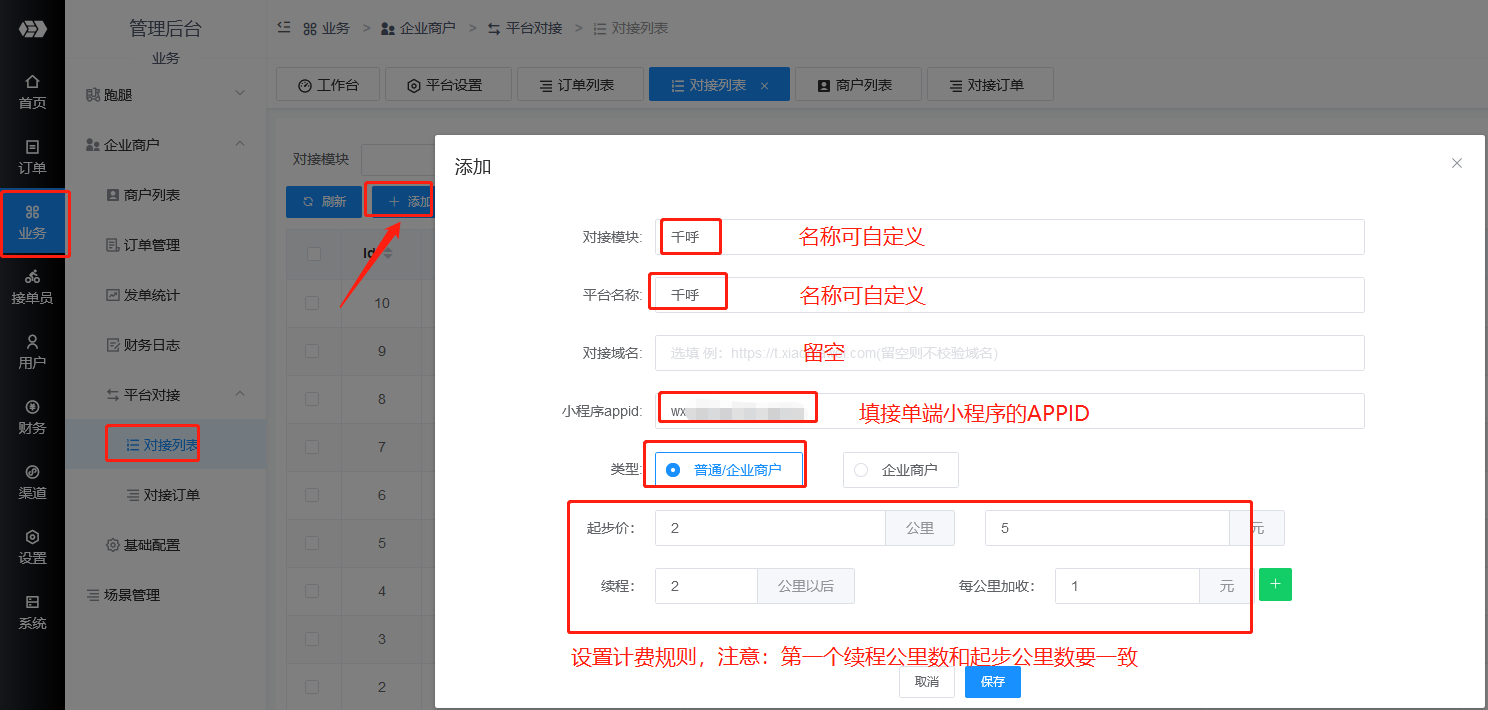Collapse the 平台对接 submenu

pyautogui.click(x=166, y=394)
